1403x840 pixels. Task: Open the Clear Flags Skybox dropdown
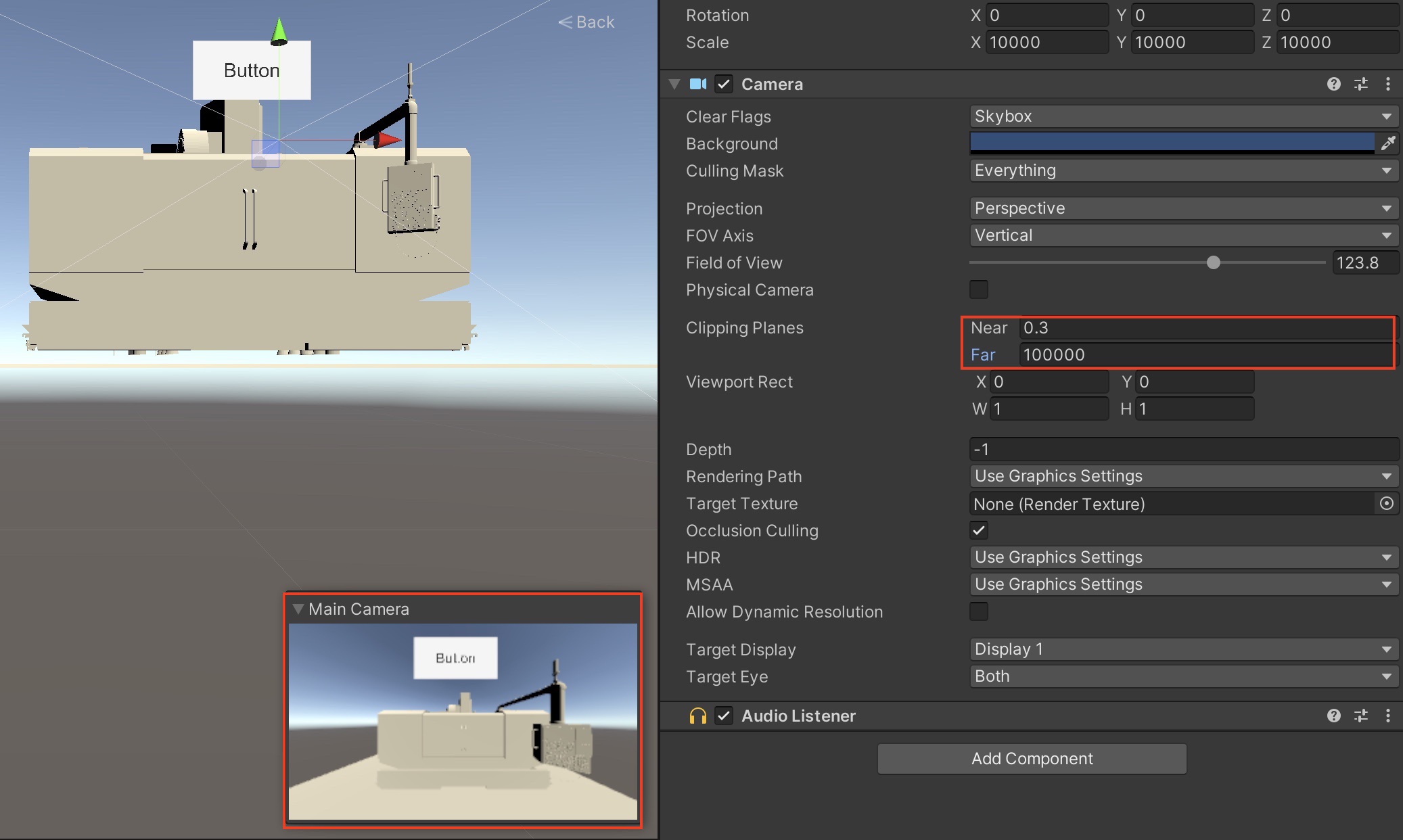(x=1183, y=116)
